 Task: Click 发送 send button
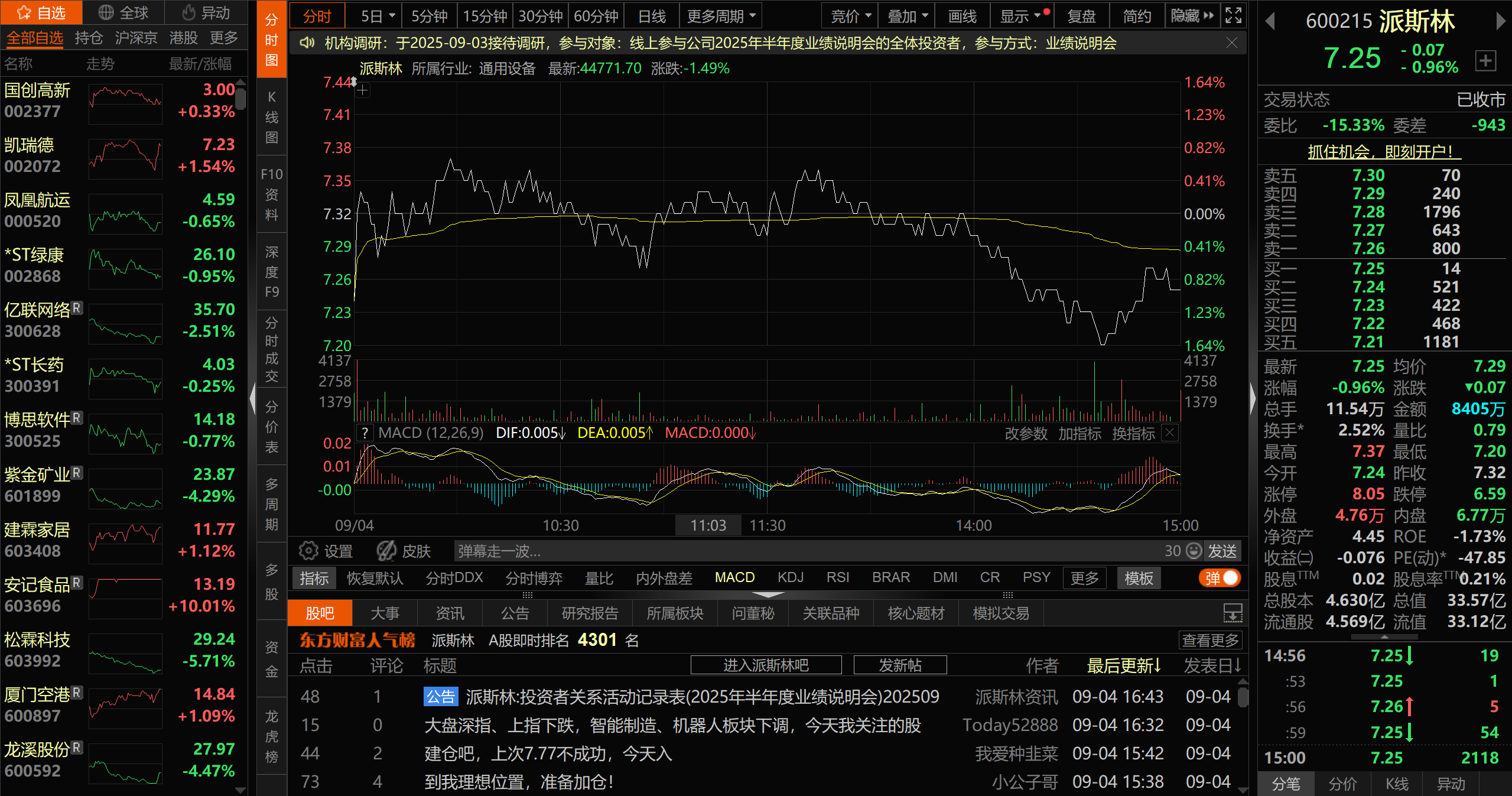coord(1222,551)
